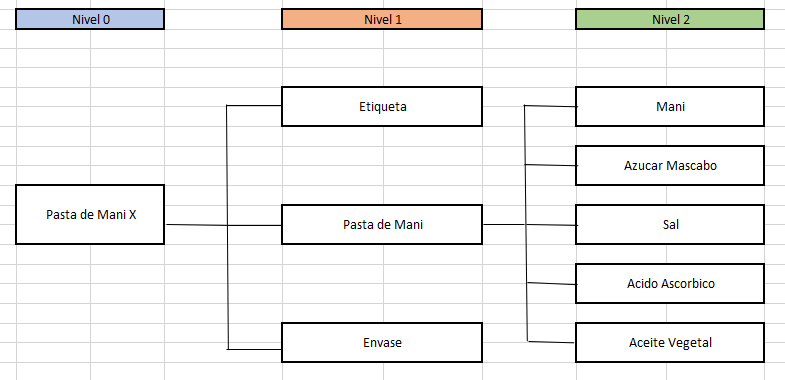
Task: Select the Aceite Vegetal box
Action: pos(670,342)
